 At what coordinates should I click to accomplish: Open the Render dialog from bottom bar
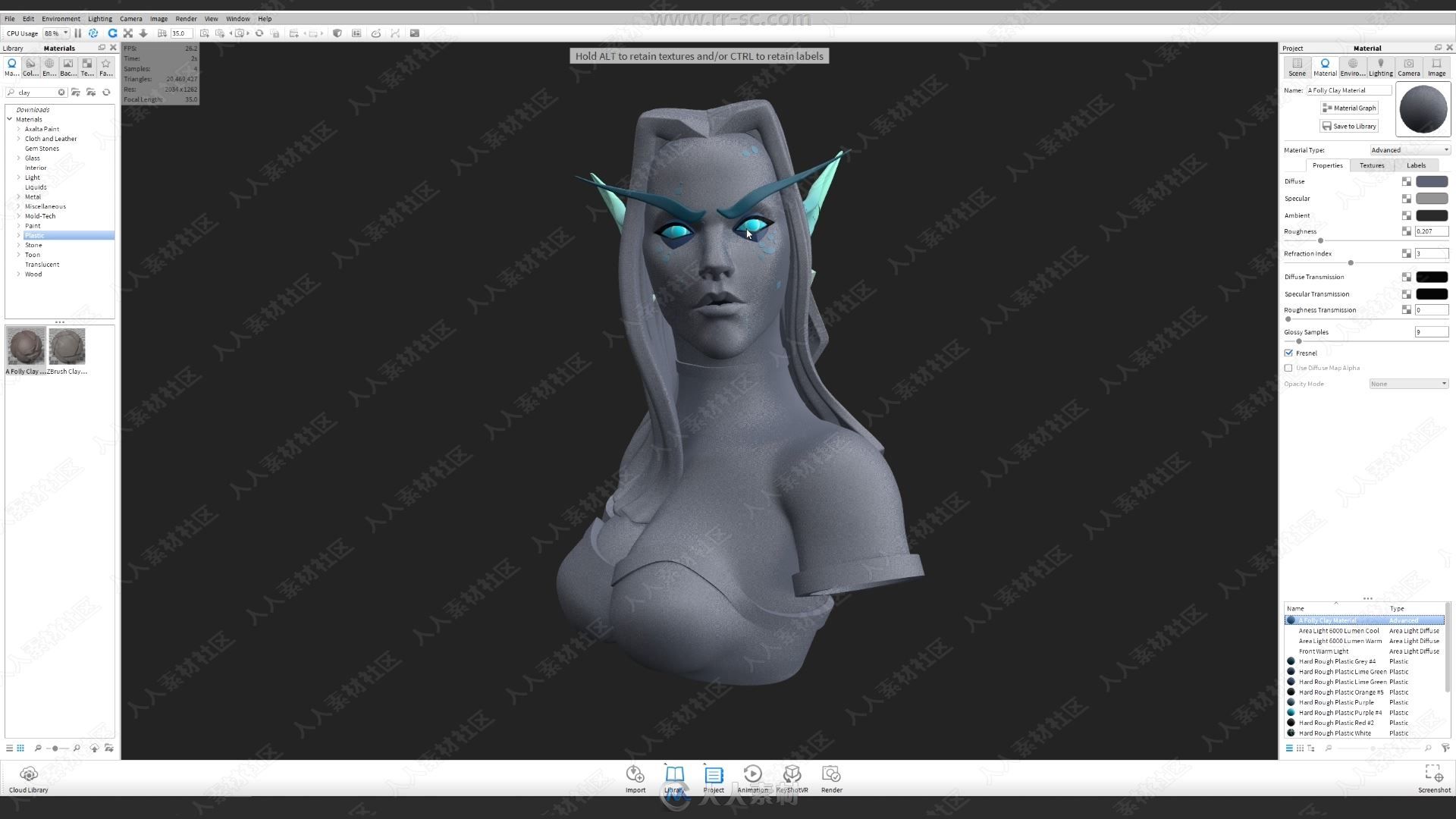tap(832, 778)
